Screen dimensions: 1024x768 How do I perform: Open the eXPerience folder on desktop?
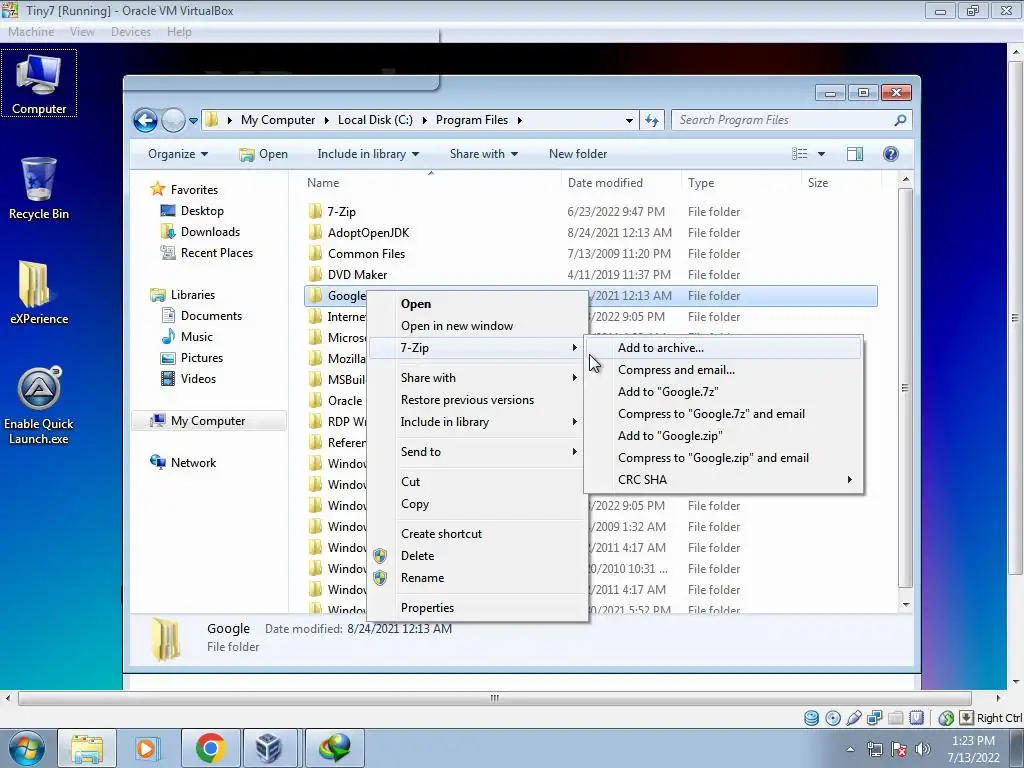click(x=39, y=293)
